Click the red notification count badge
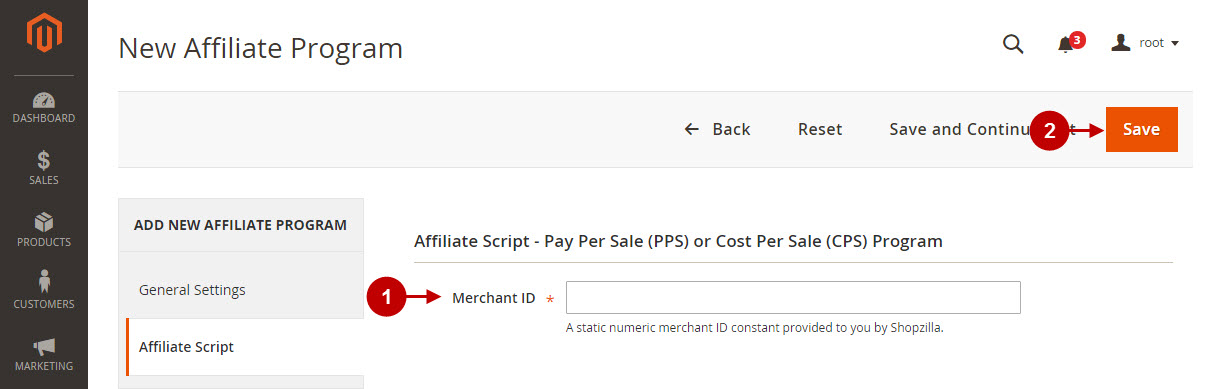The width and height of the screenshot is (1206, 389). tap(1077, 40)
